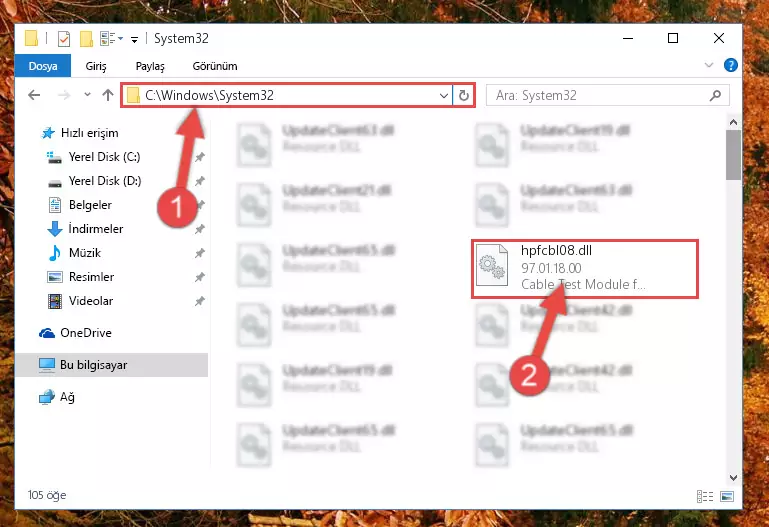
Task: Click the Properties quick access icon
Action: click(x=64, y=38)
